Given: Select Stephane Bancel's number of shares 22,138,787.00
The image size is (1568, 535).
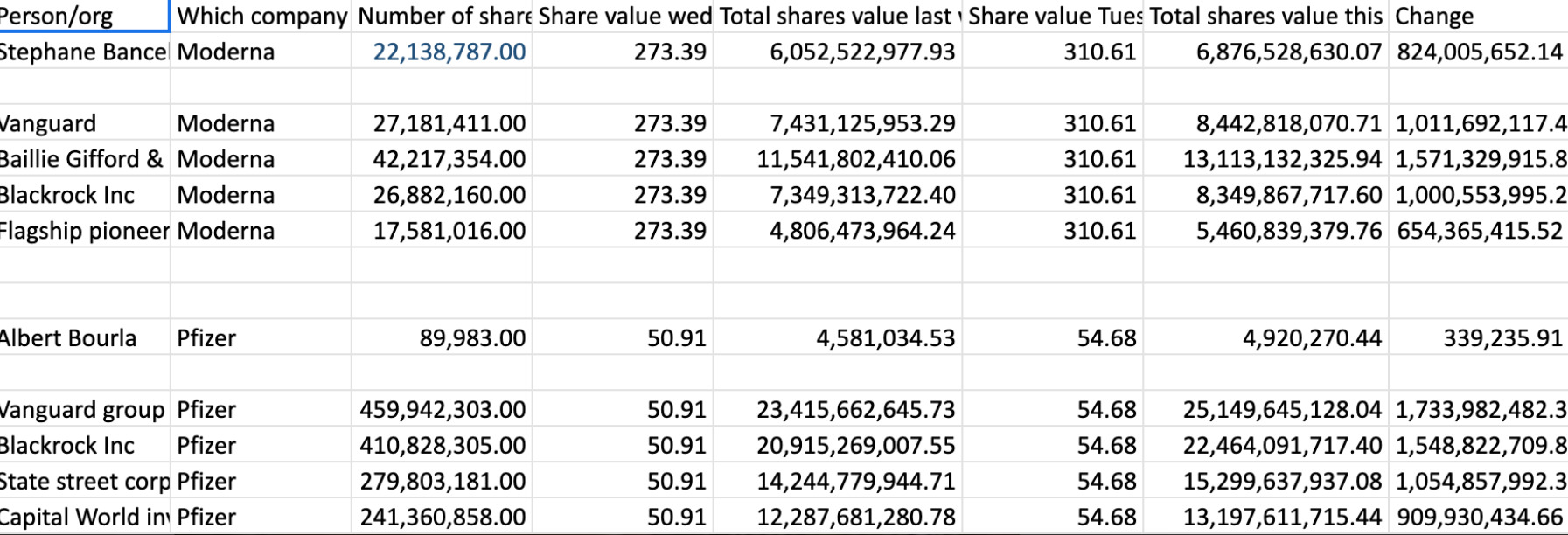Looking at the screenshot, I should (442, 52).
